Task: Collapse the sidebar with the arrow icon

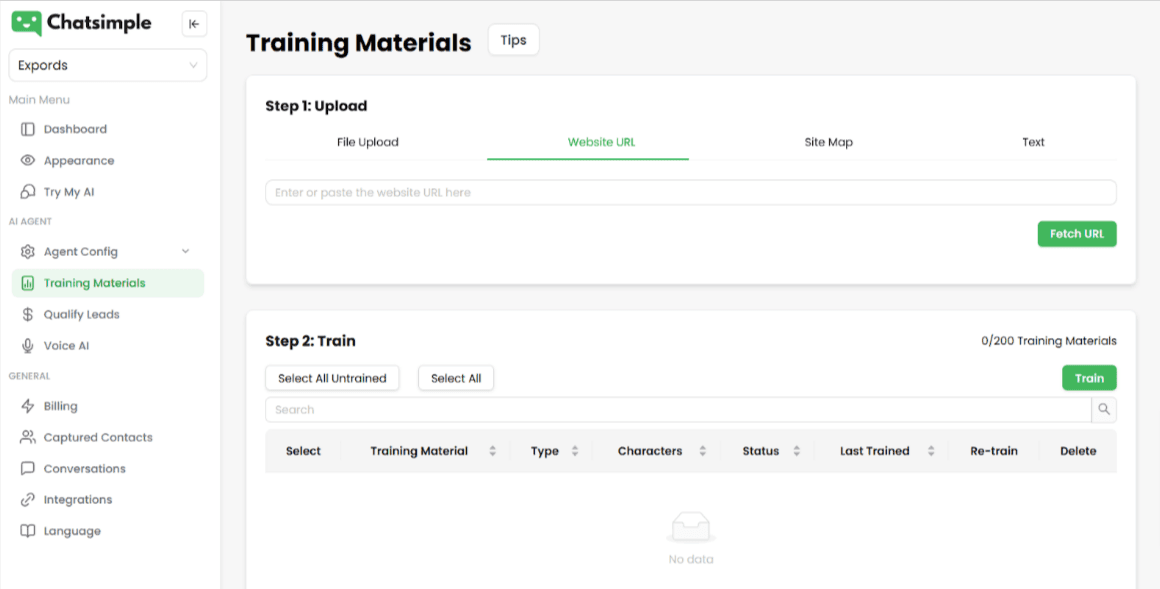Action: (x=194, y=24)
